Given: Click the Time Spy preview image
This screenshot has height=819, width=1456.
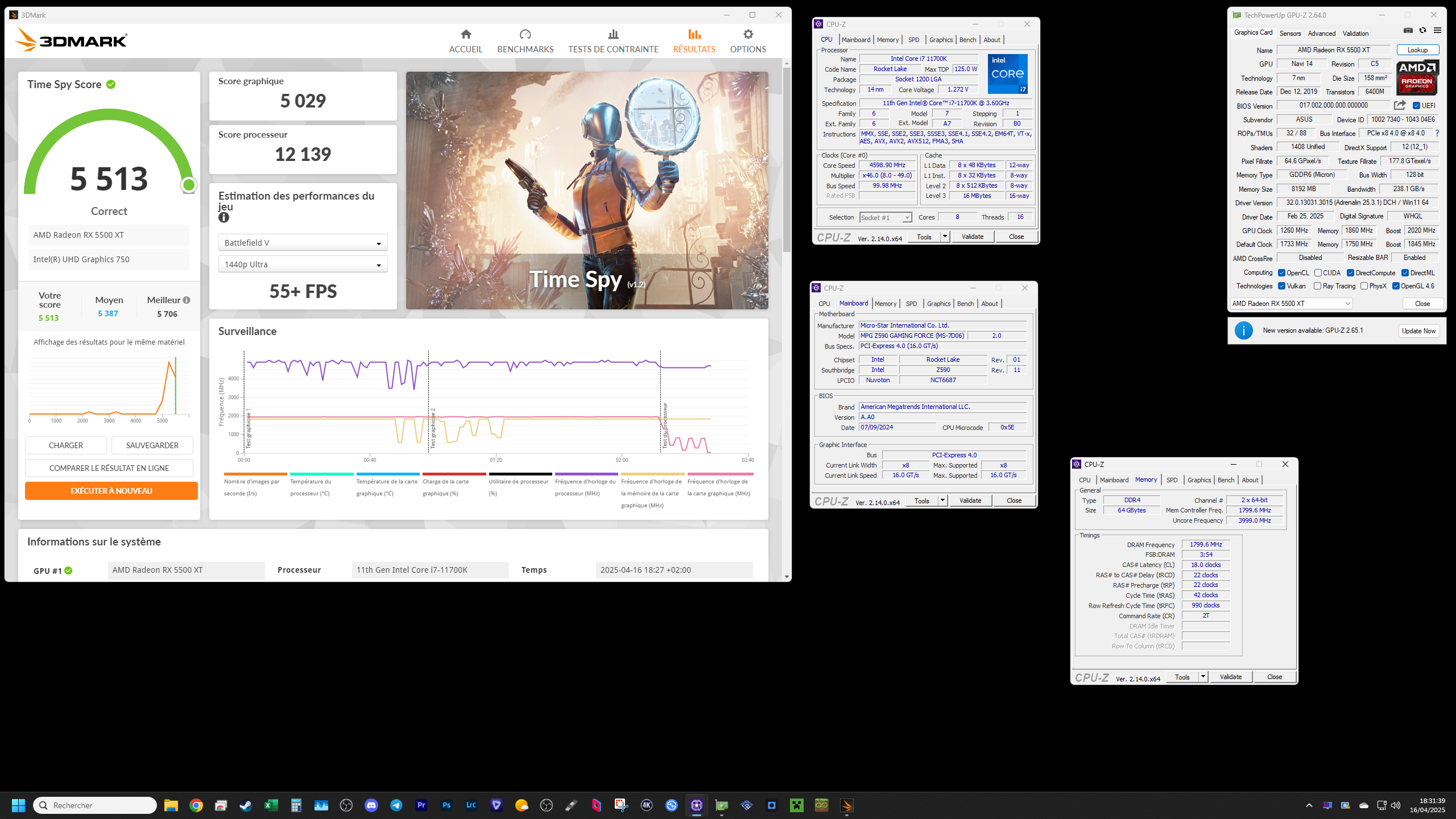Looking at the screenshot, I should click(x=587, y=191).
